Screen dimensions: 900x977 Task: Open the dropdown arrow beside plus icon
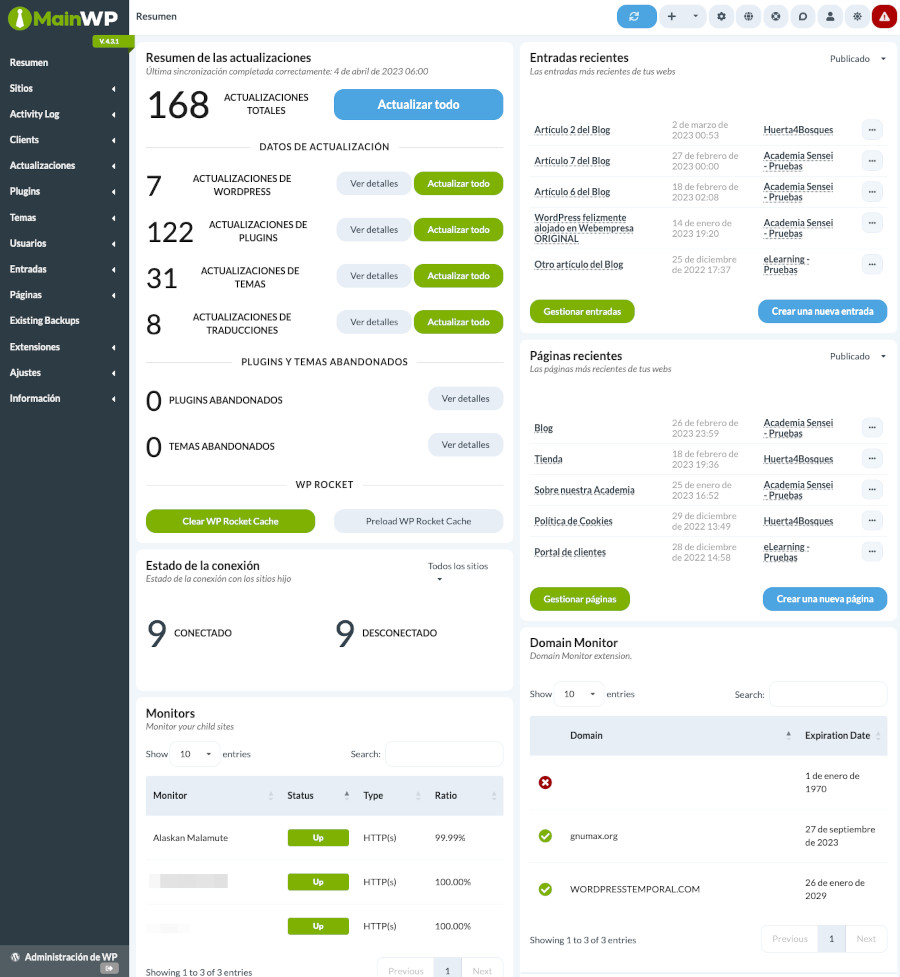click(x=695, y=17)
